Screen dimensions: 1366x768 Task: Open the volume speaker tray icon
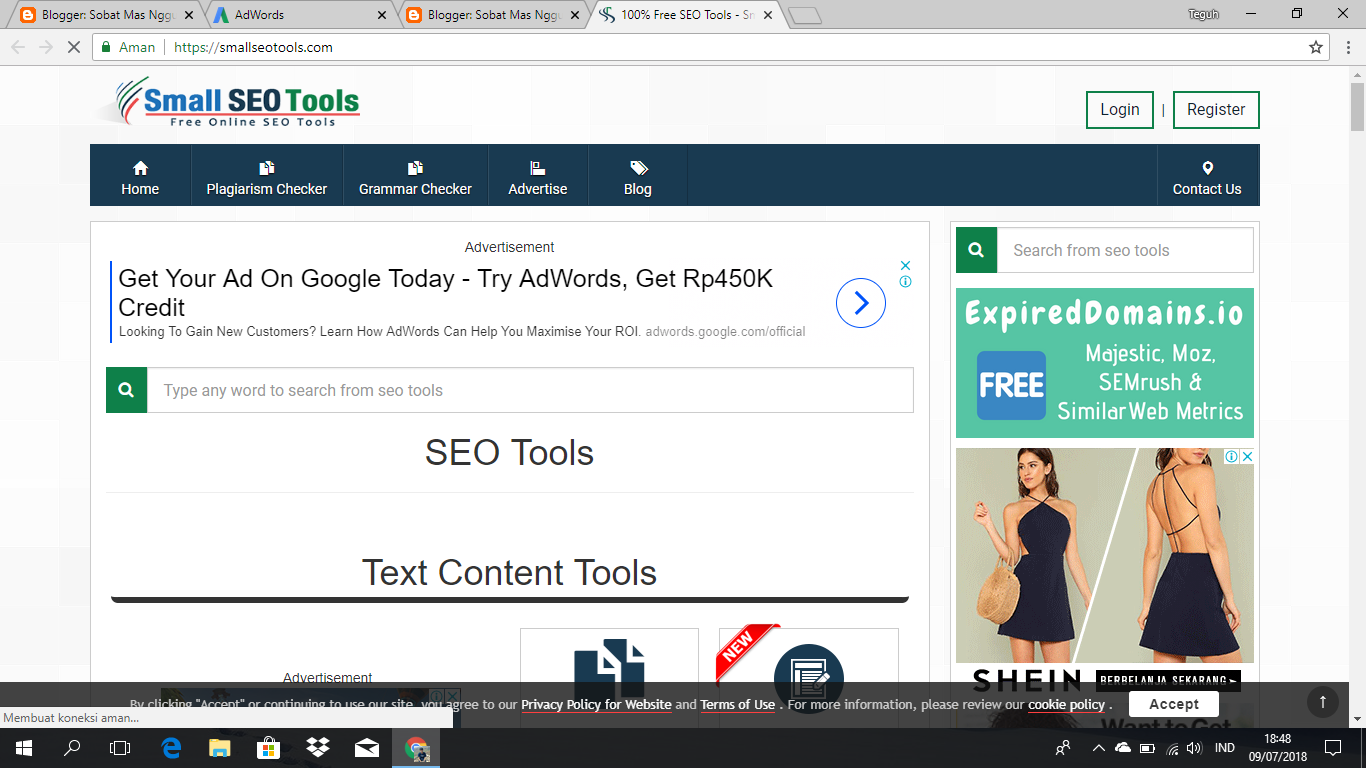click(x=1195, y=748)
